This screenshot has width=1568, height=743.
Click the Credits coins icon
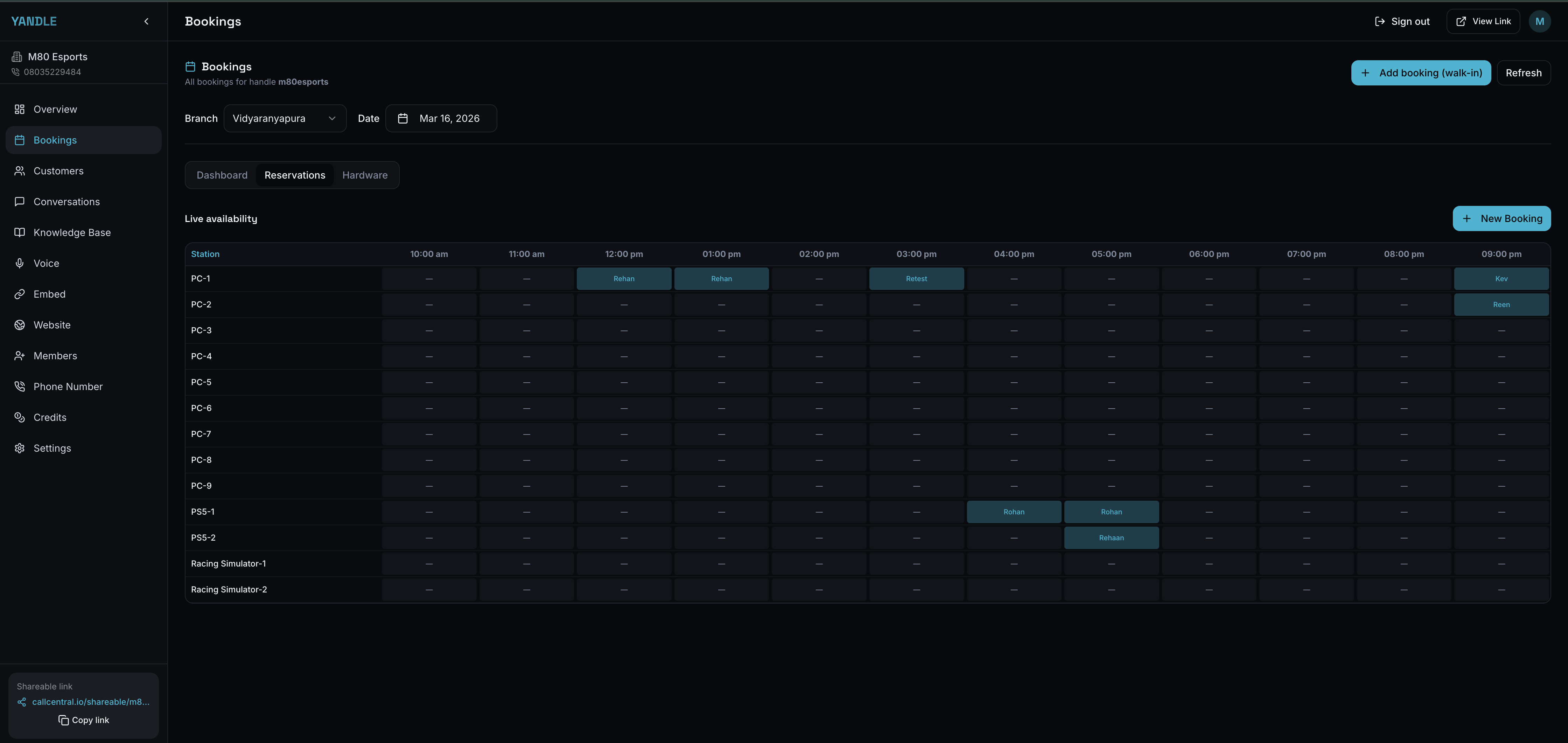[20, 417]
